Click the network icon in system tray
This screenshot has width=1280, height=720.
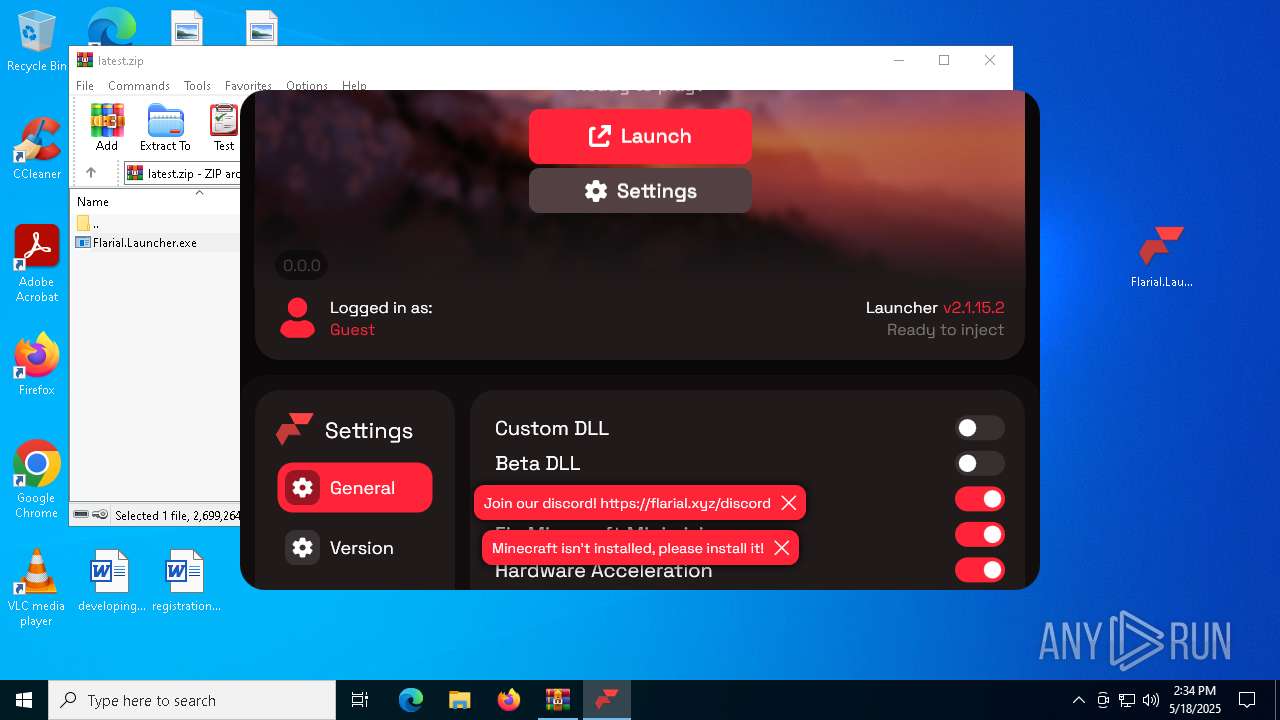click(1127, 700)
